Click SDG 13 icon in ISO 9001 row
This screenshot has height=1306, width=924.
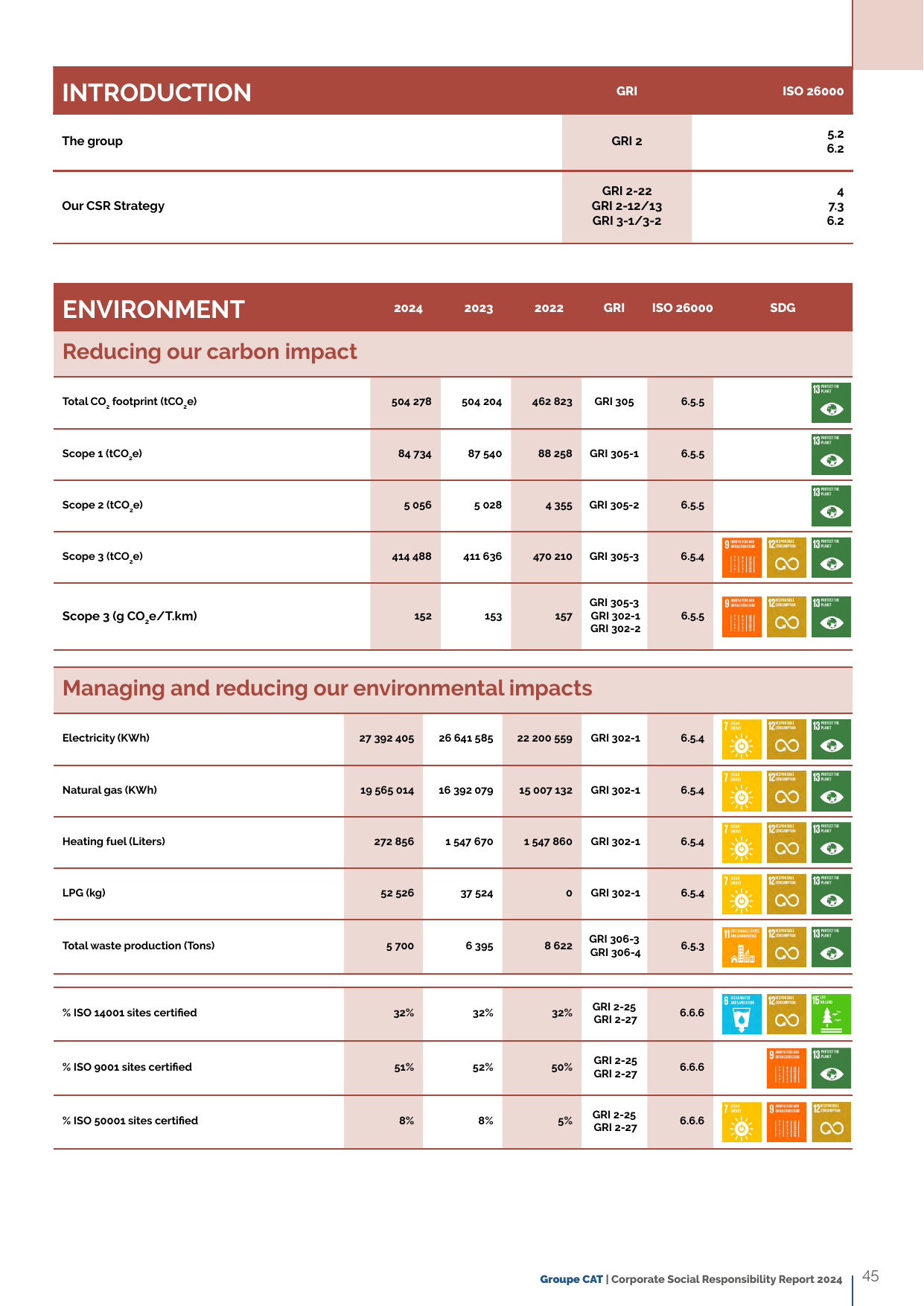[831, 1068]
